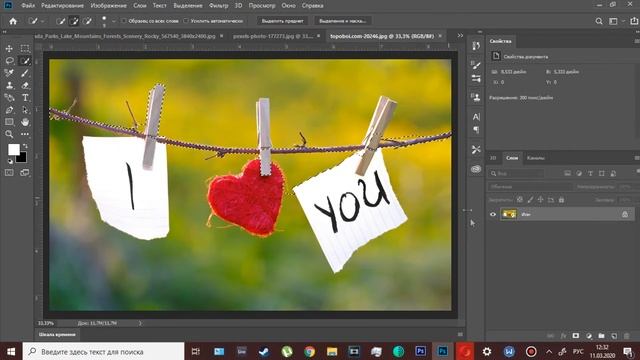Image resolution: width=640 pixels, height=360 pixels.
Task: Delete the layer using trash icon
Action: coord(627,336)
